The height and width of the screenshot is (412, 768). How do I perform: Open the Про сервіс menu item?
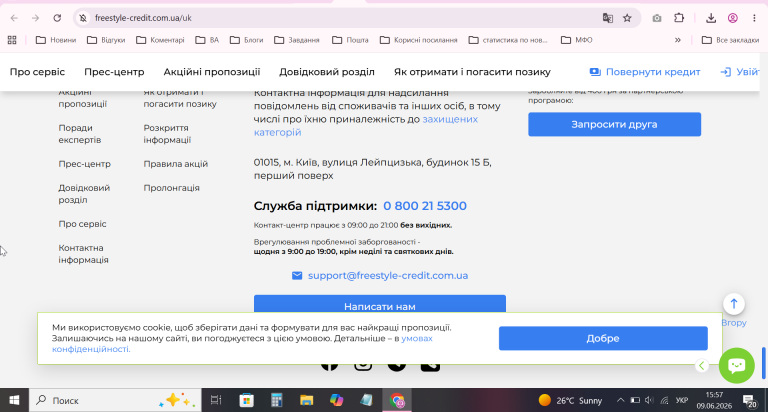[37, 72]
